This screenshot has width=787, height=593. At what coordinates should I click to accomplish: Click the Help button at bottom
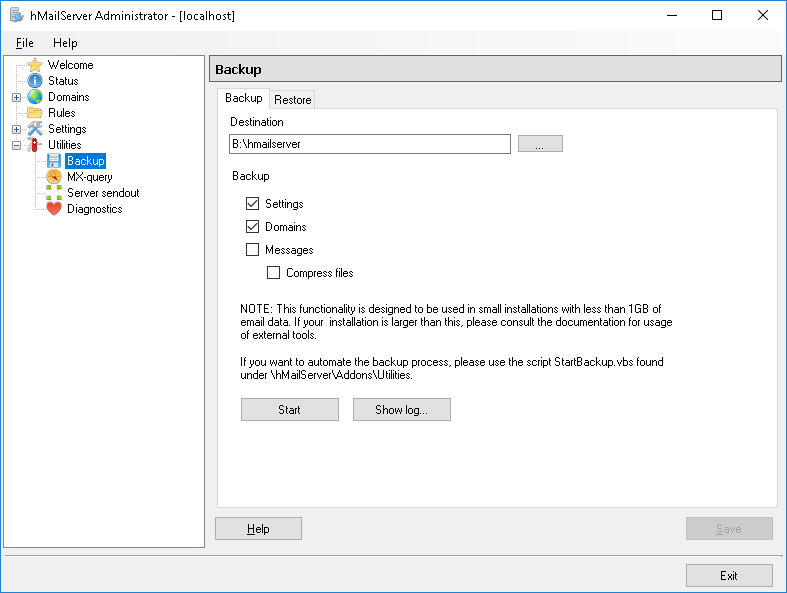(258, 529)
